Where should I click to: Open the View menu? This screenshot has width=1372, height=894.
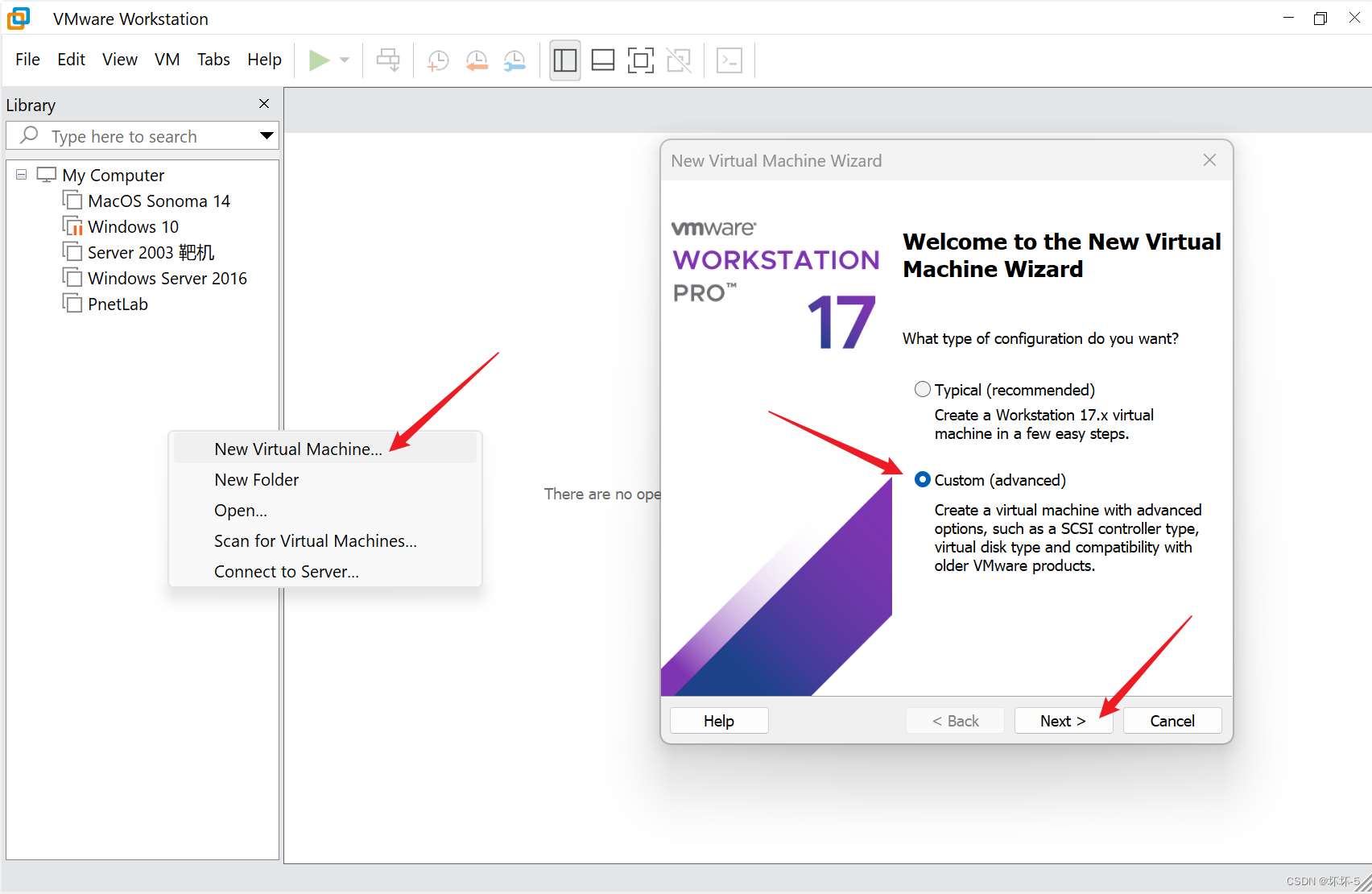pos(119,60)
